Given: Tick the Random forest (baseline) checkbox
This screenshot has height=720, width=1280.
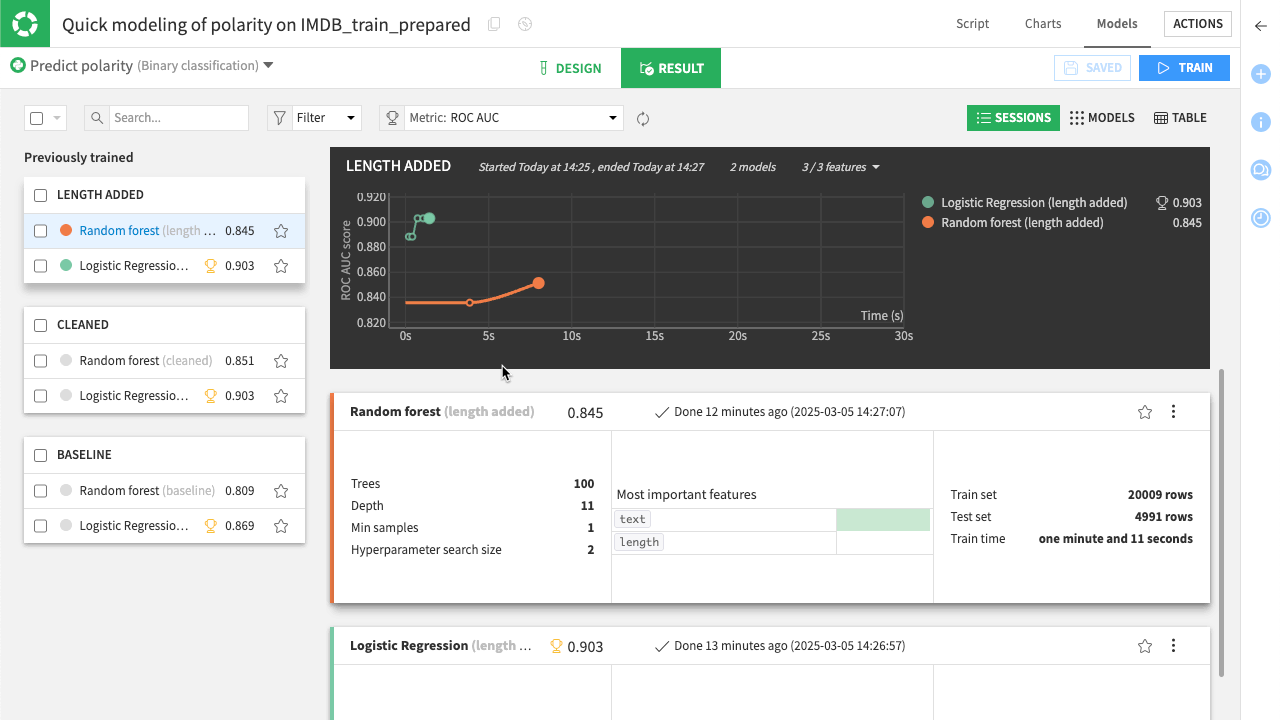Looking at the screenshot, I should [41, 491].
